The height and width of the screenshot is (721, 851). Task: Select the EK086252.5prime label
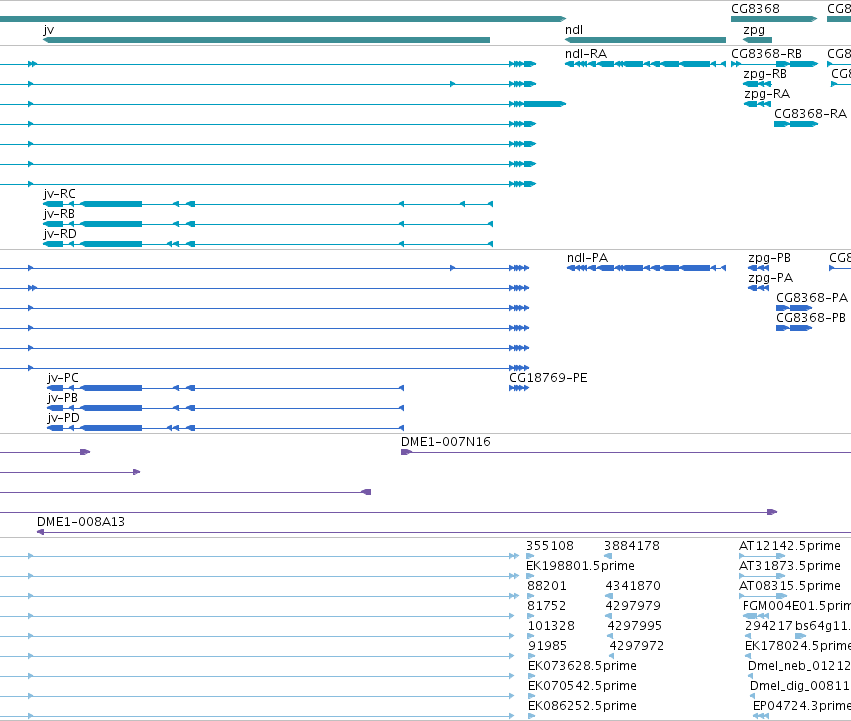tap(582, 706)
